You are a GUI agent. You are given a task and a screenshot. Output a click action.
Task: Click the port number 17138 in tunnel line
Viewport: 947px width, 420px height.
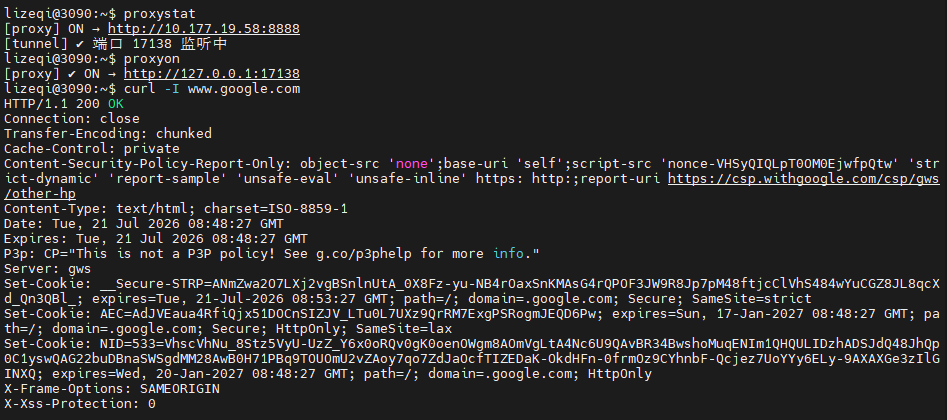(152, 44)
